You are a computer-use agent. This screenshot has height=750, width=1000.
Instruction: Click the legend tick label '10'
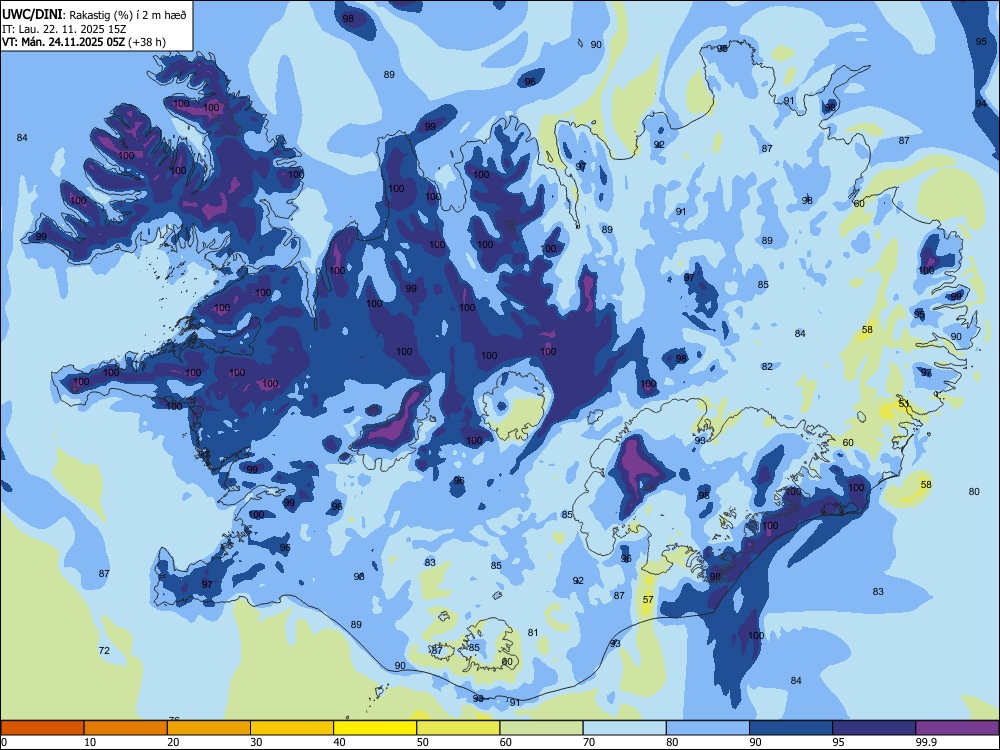(90, 742)
